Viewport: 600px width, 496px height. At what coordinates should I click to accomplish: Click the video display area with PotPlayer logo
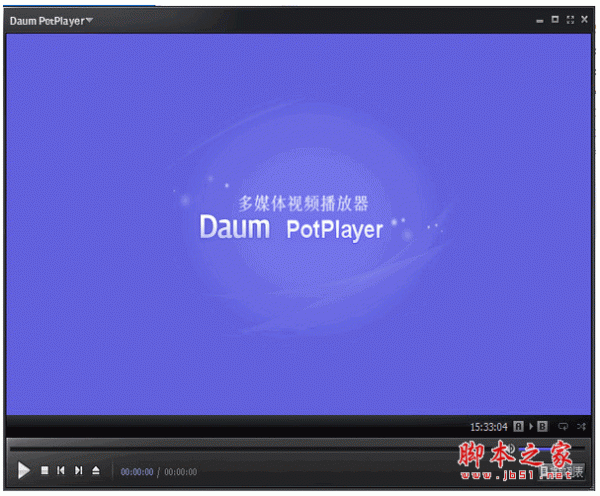point(298,224)
